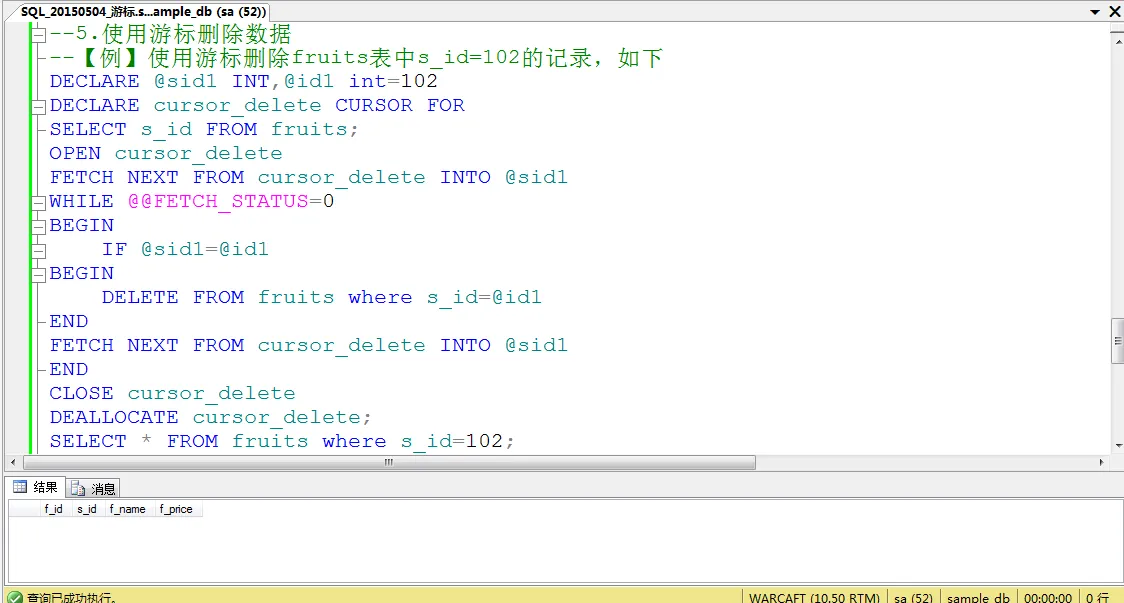The image size is (1124, 603).
Task: Click the sa (52) login in status bar
Action: [x=913, y=597]
